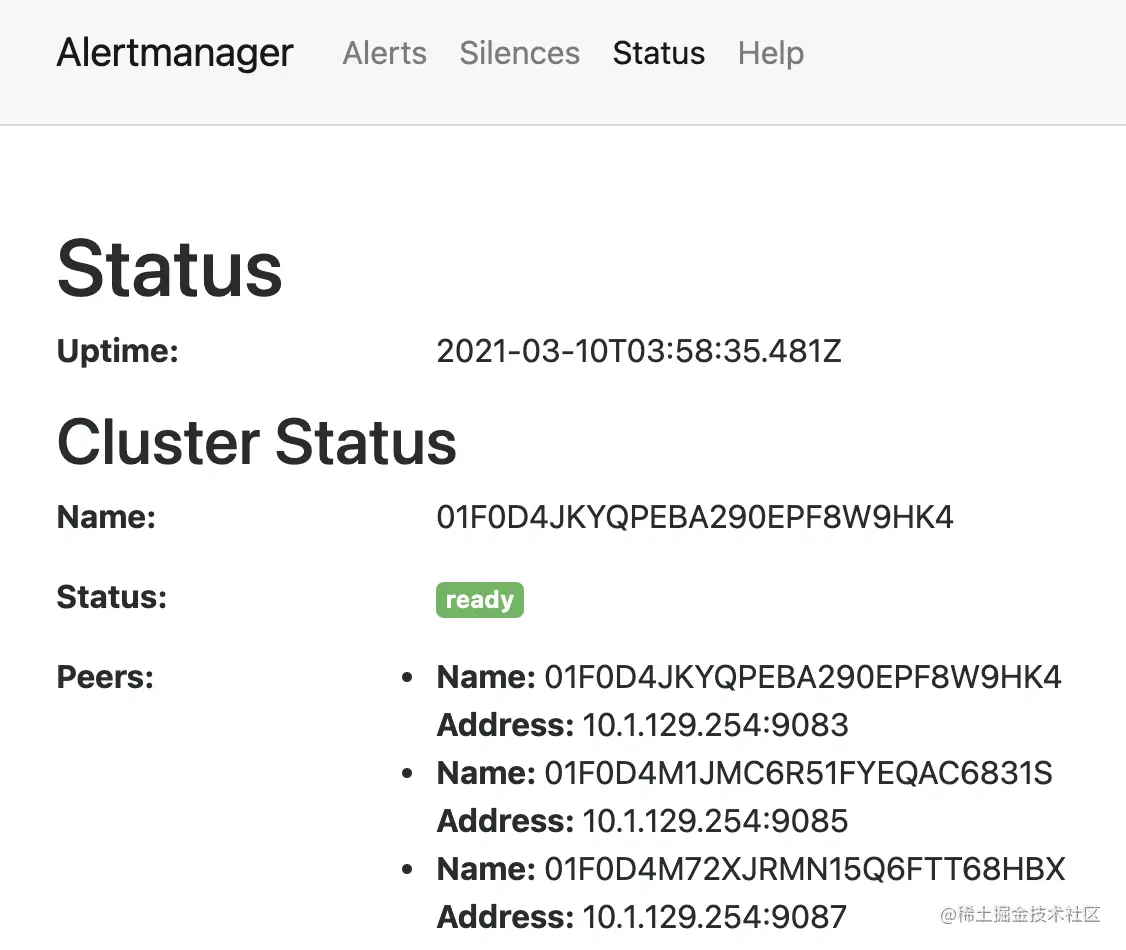Click address 10.1.129.254:9083
The image size is (1126, 950).
pyautogui.click(x=714, y=725)
